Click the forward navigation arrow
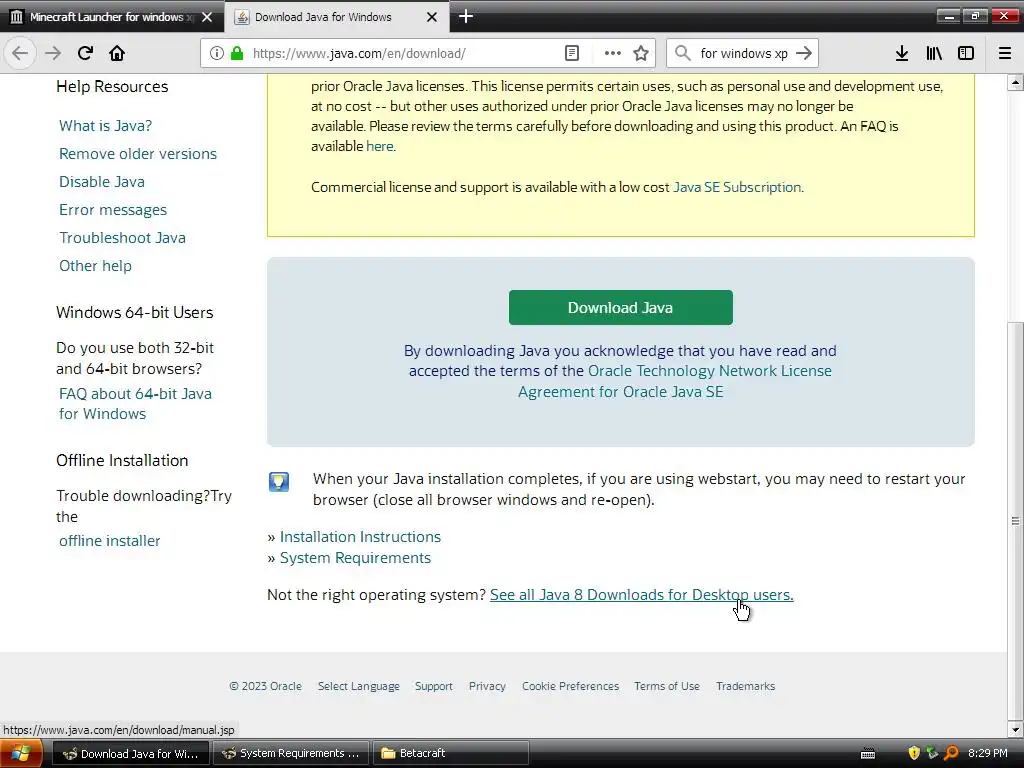This screenshot has width=1024, height=768. click(x=53, y=53)
